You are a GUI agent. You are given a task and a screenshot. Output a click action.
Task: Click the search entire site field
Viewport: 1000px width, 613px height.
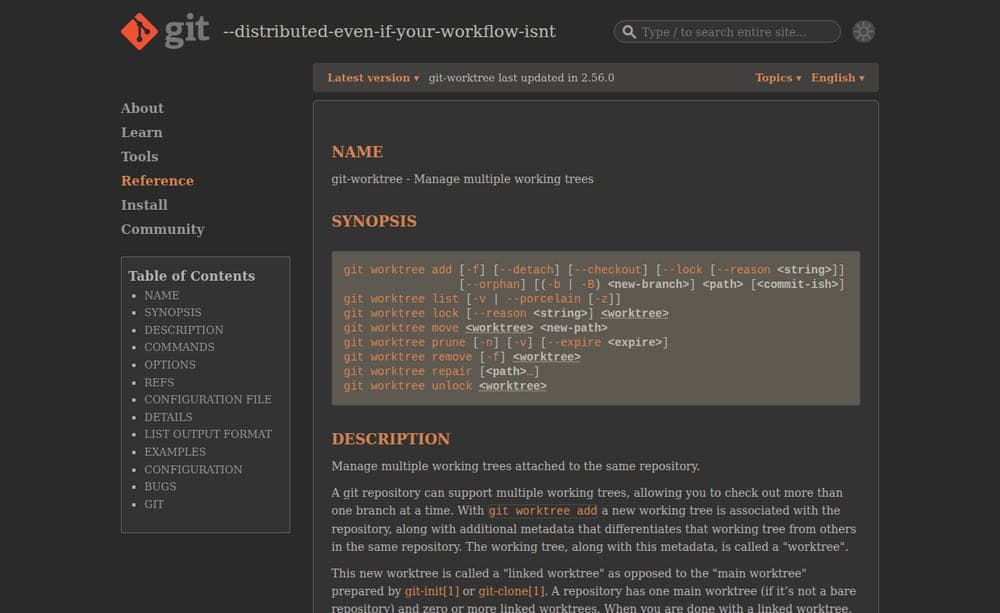[727, 32]
